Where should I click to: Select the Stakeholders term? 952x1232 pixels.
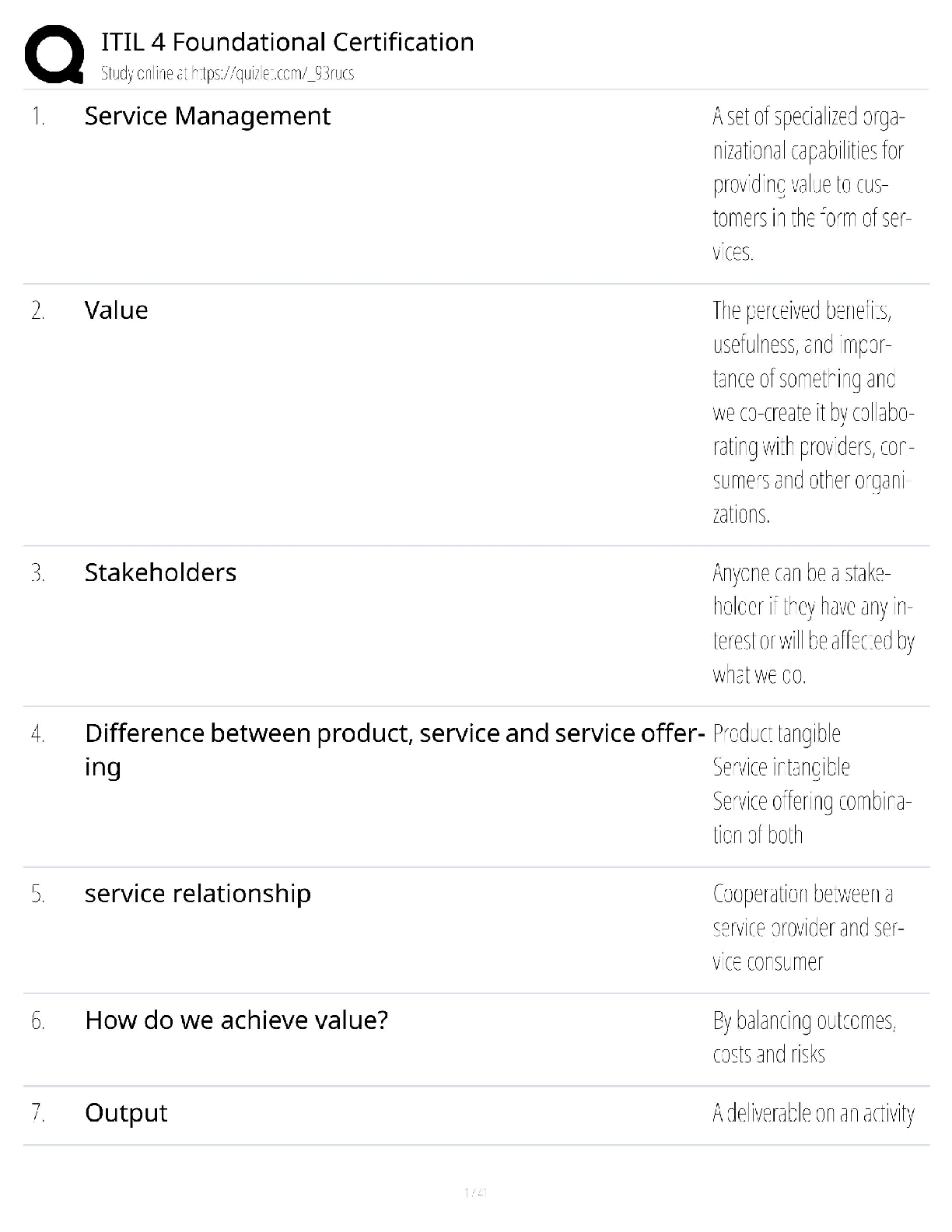160,572
